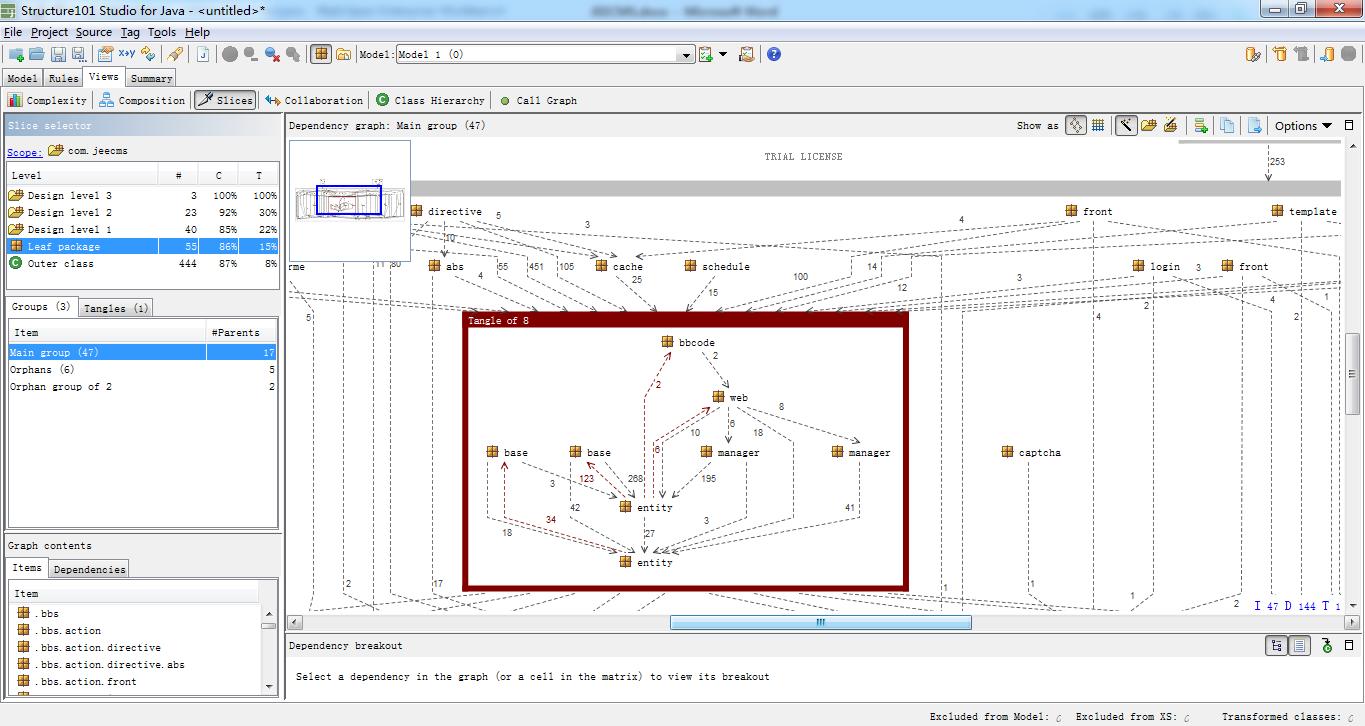The image size is (1365, 726).
Task: Click the horizontal scrollbar of dependency graph
Action: 820,622
